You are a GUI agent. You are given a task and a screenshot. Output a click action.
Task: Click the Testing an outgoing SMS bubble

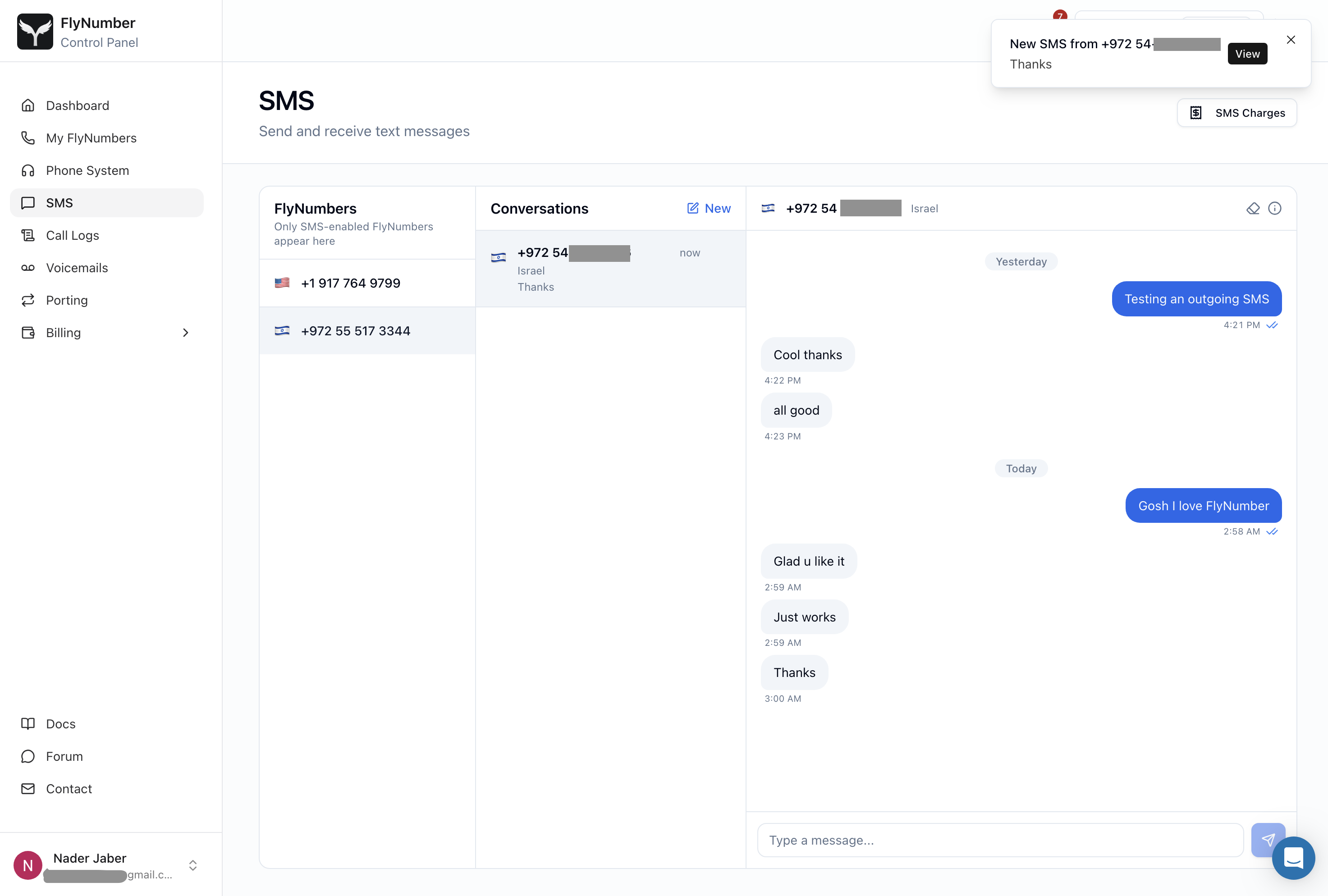click(1196, 299)
